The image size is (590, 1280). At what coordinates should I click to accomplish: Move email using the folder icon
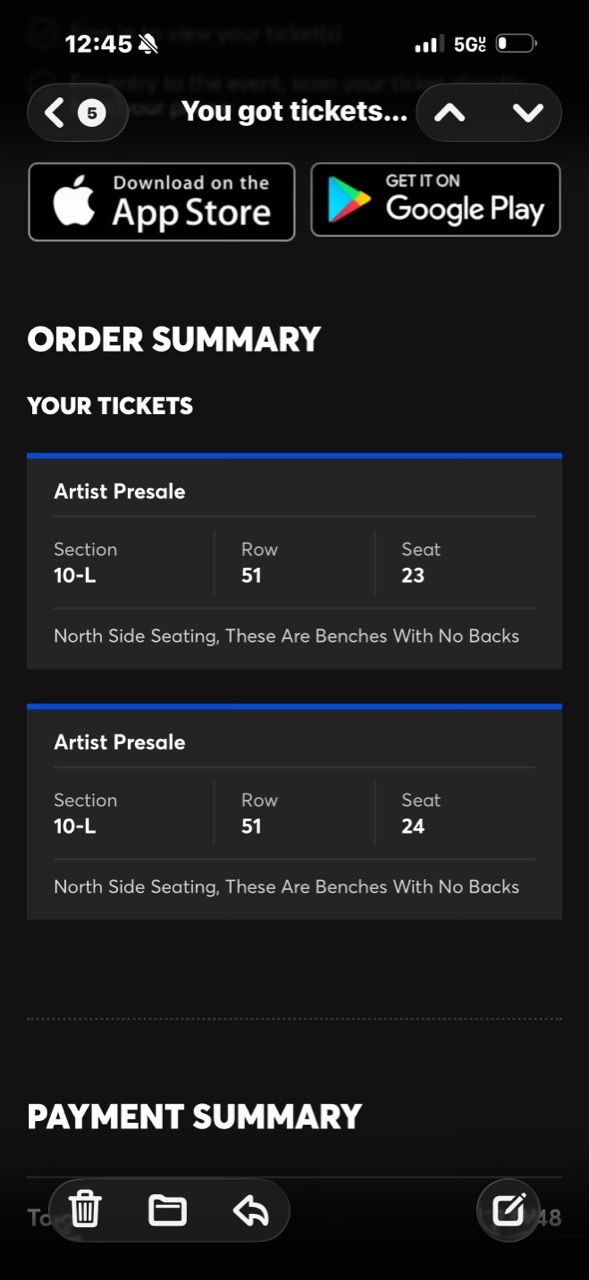[167, 1210]
